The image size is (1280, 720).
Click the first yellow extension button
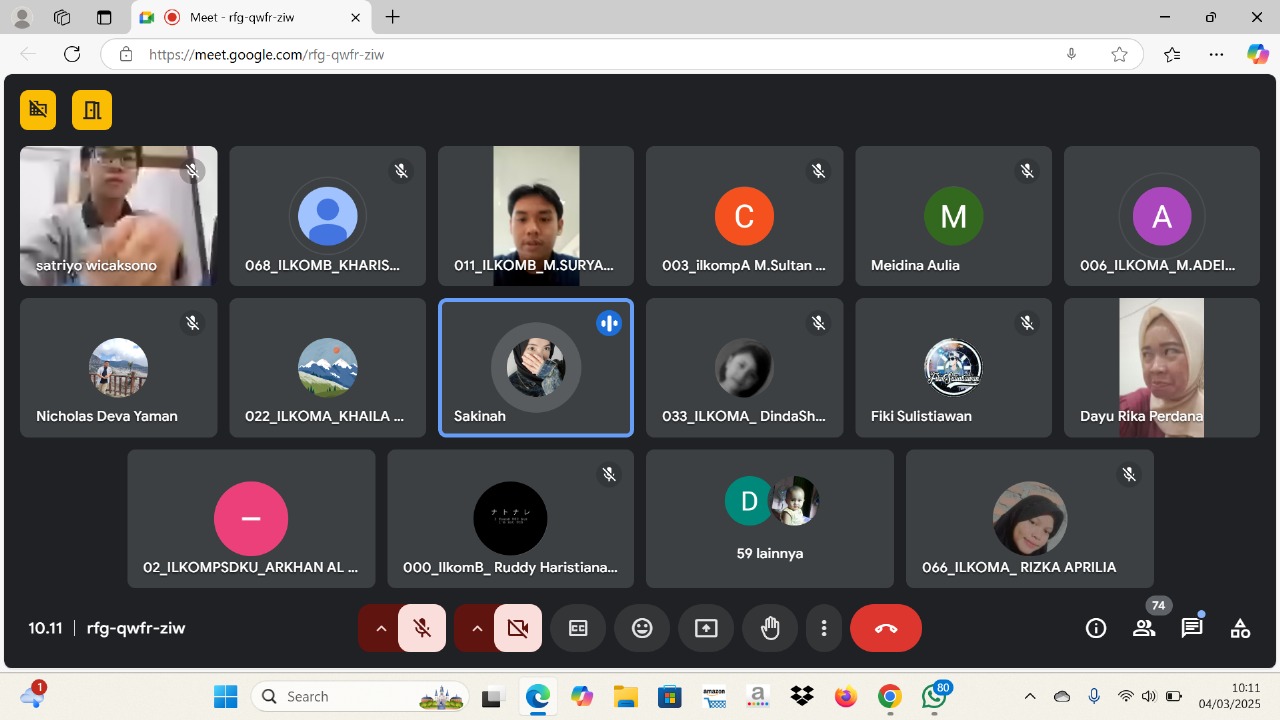(x=38, y=110)
